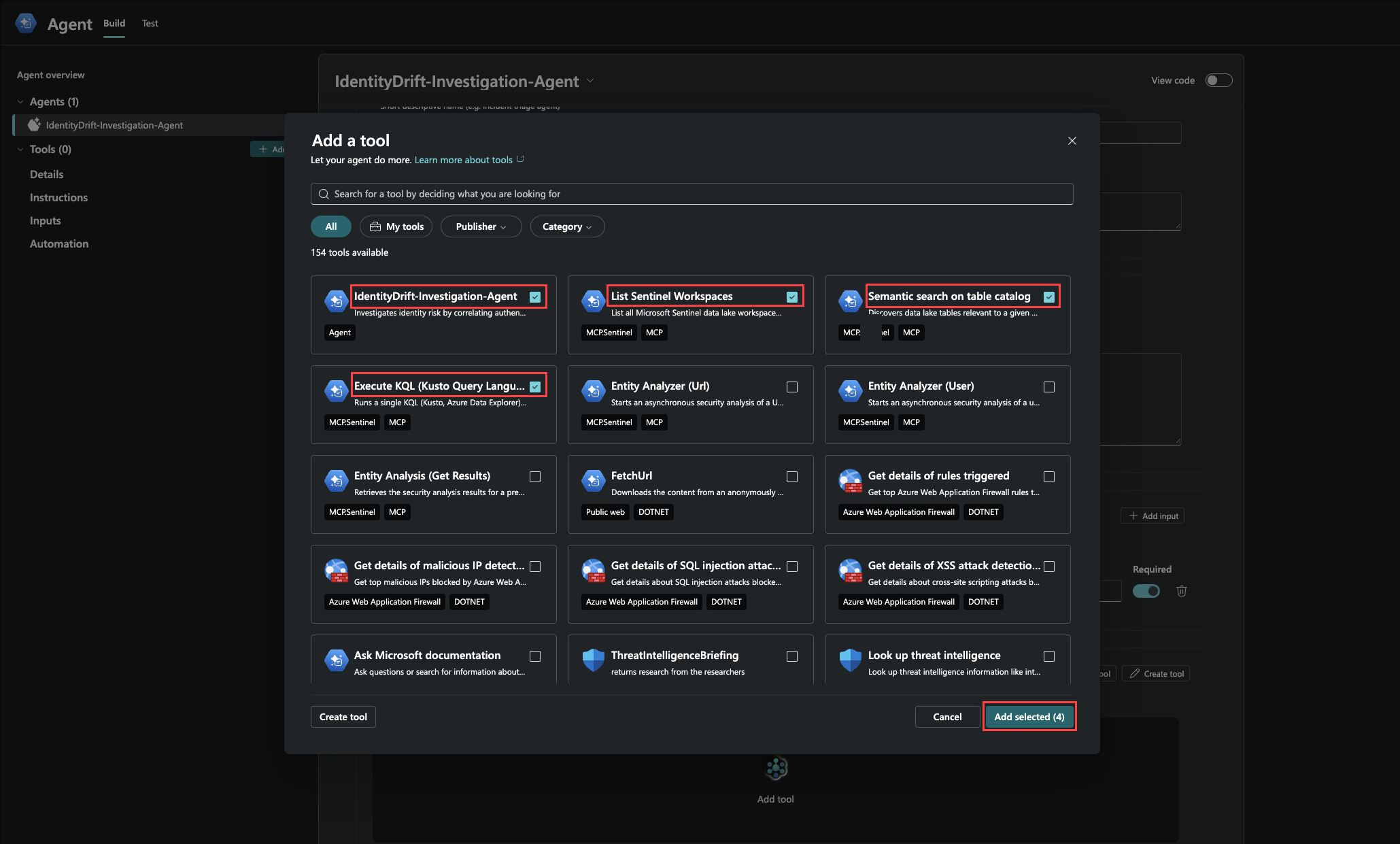The image size is (1400, 844).
Task: Uncheck Semantic search on table catalog checkbox
Action: click(x=1049, y=297)
